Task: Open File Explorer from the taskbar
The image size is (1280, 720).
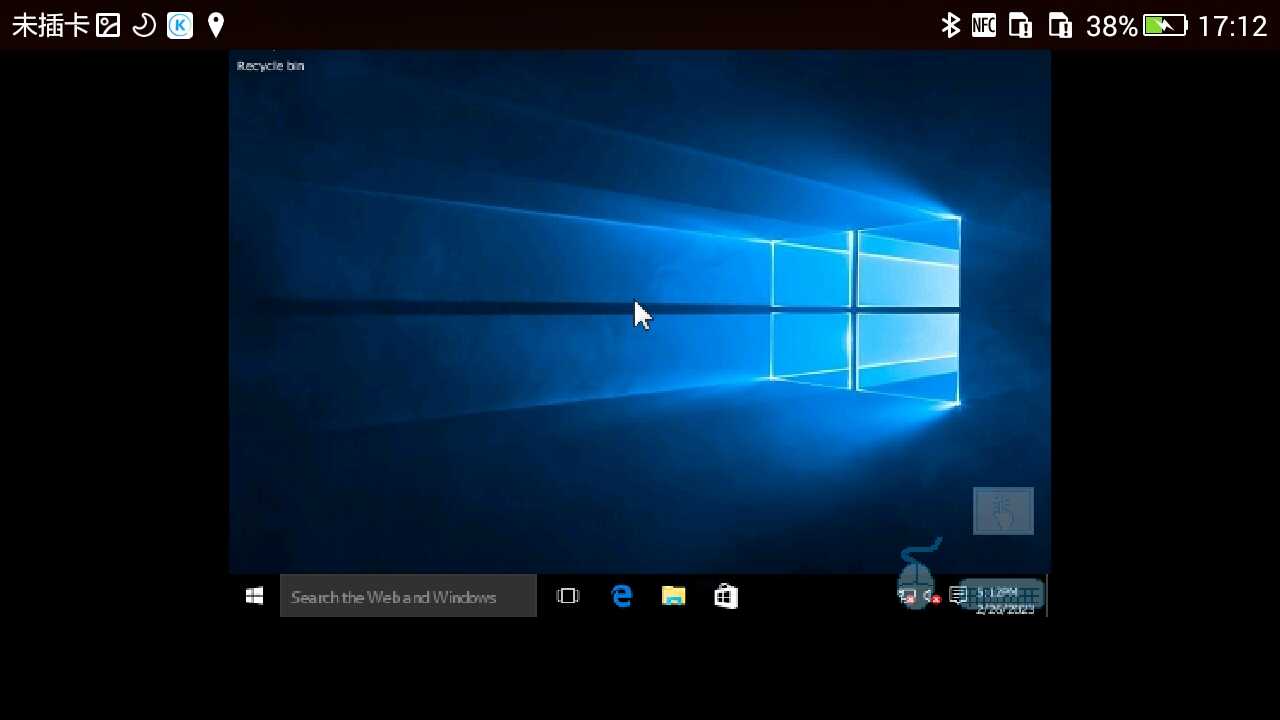Action: [674, 596]
